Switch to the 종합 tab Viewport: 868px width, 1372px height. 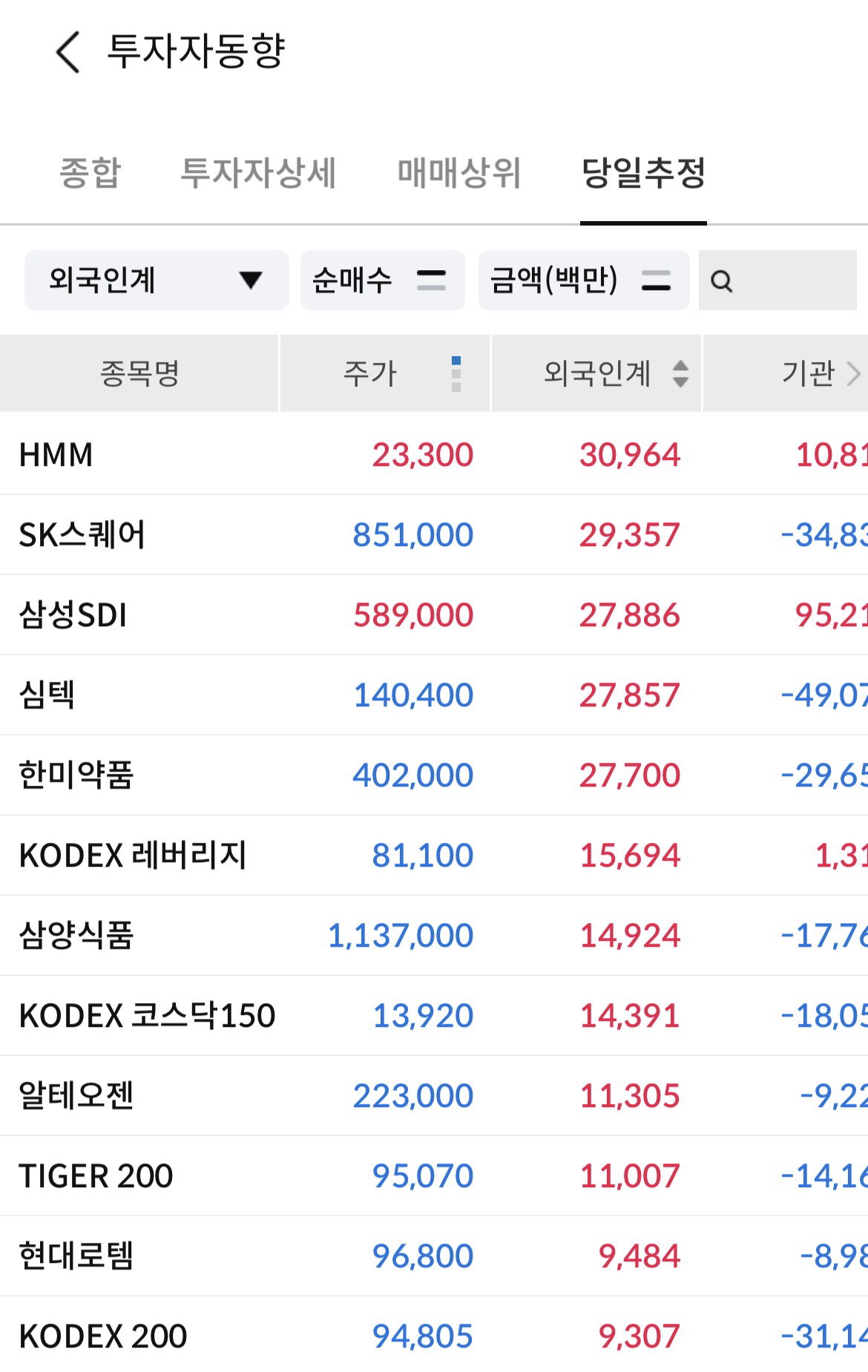90,173
